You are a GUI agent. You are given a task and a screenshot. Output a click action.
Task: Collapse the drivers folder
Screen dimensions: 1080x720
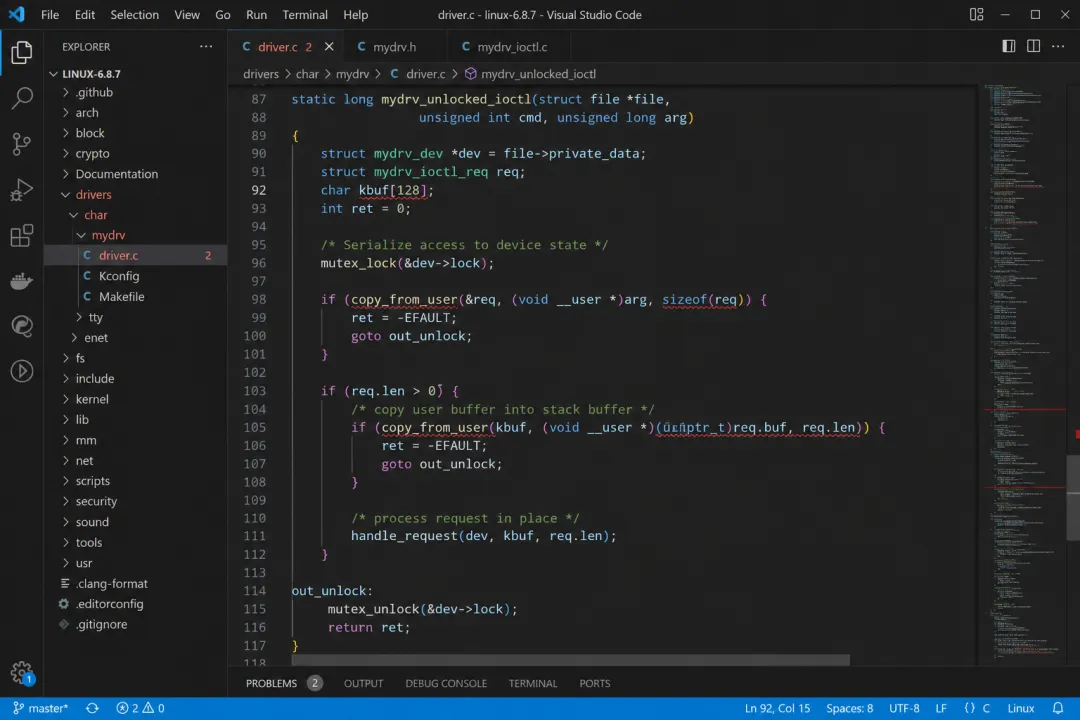coord(136,194)
